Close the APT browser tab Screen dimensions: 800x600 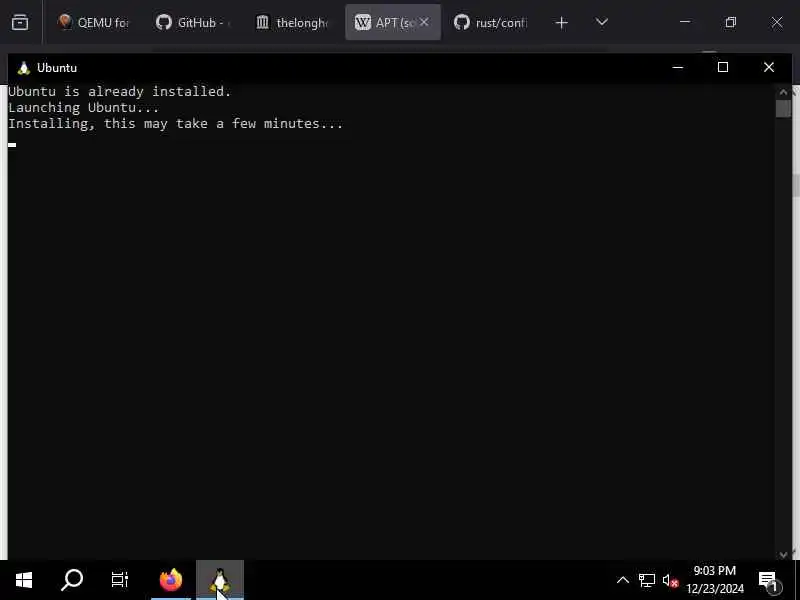click(424, 22)
